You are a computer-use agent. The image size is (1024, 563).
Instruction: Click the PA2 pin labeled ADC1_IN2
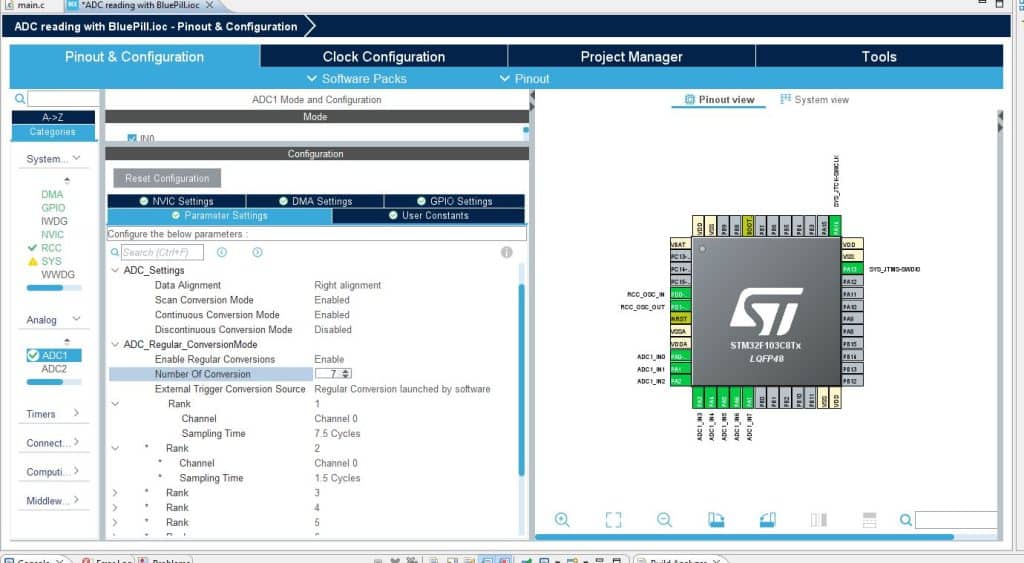click(680, 381)
